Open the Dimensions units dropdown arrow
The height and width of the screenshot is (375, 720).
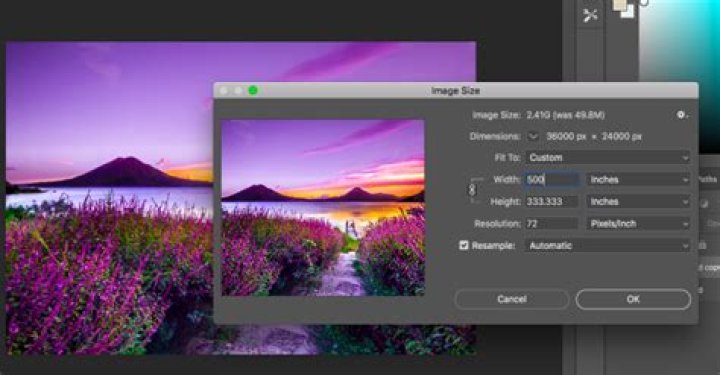[533, 136]
